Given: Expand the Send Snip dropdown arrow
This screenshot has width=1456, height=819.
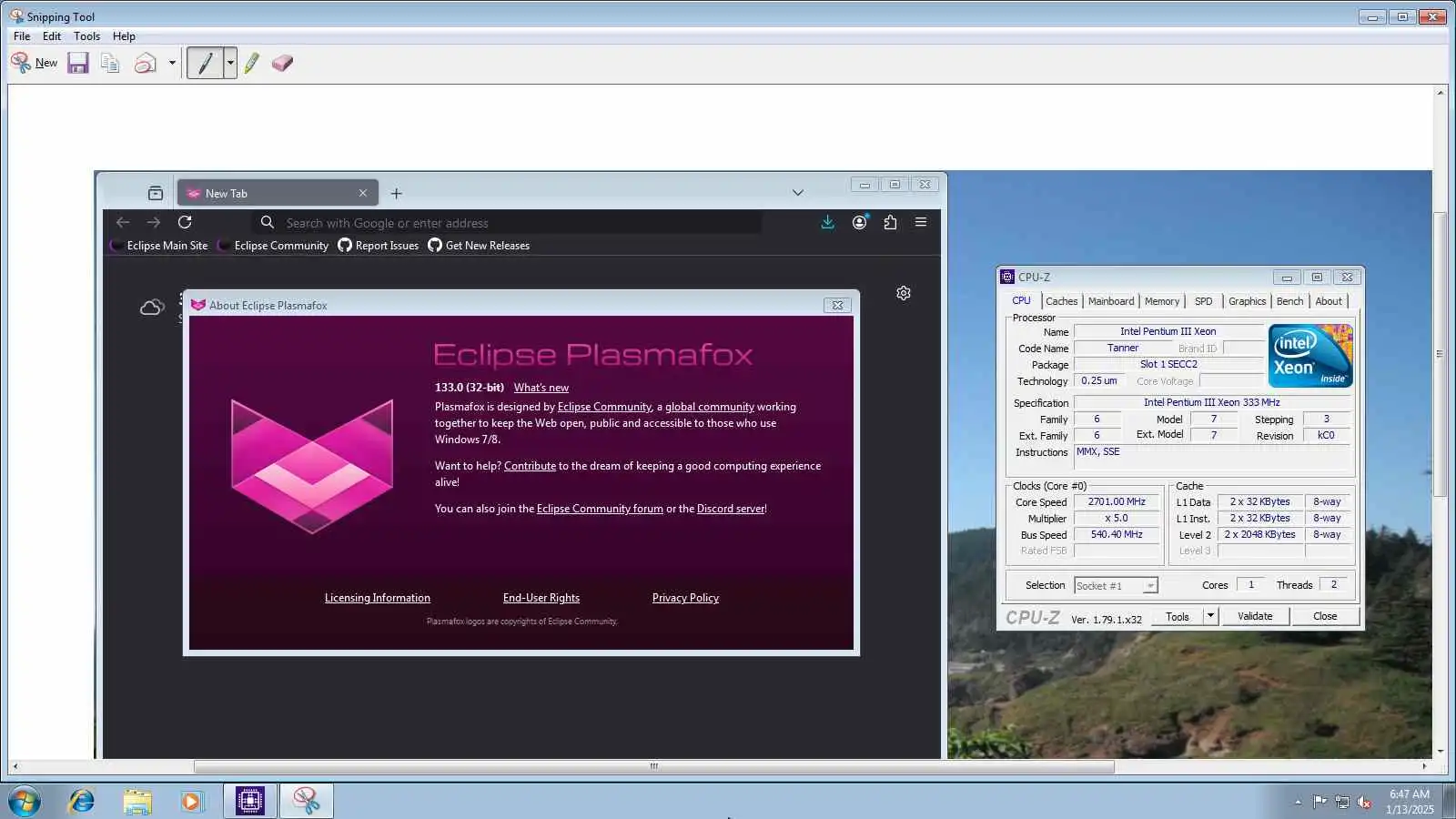Looking at the screenshot, I should click(x=172, y=63).
